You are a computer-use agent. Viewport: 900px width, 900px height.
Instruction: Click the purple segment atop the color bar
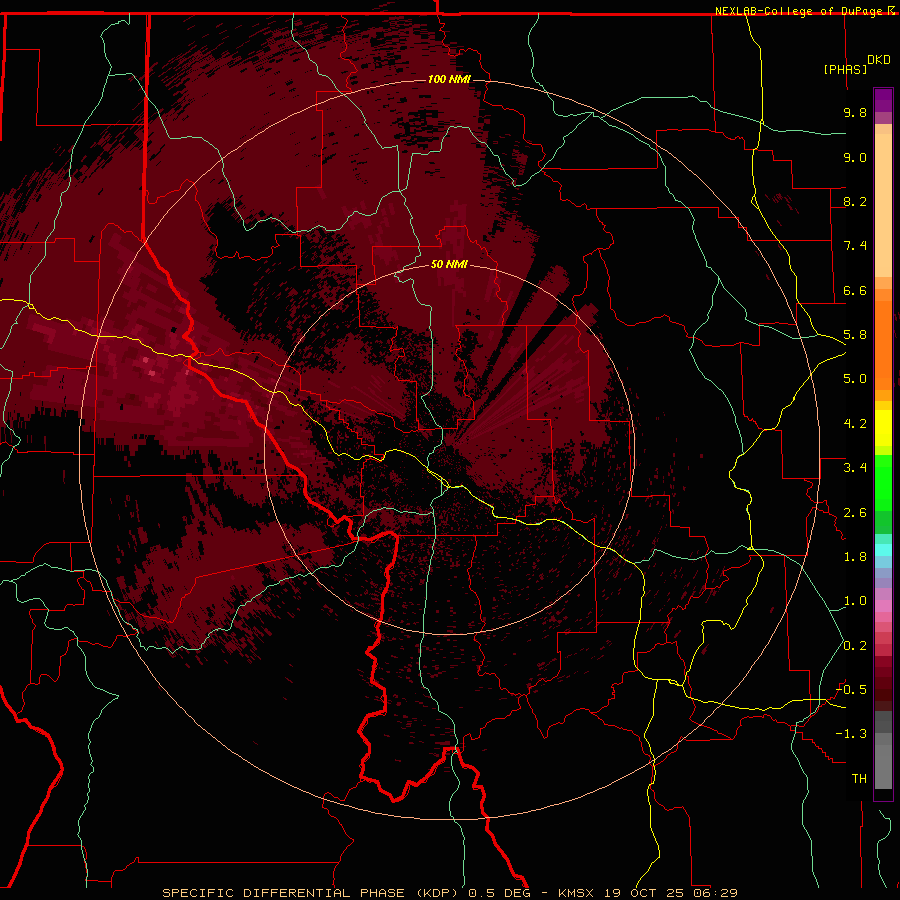883,100
